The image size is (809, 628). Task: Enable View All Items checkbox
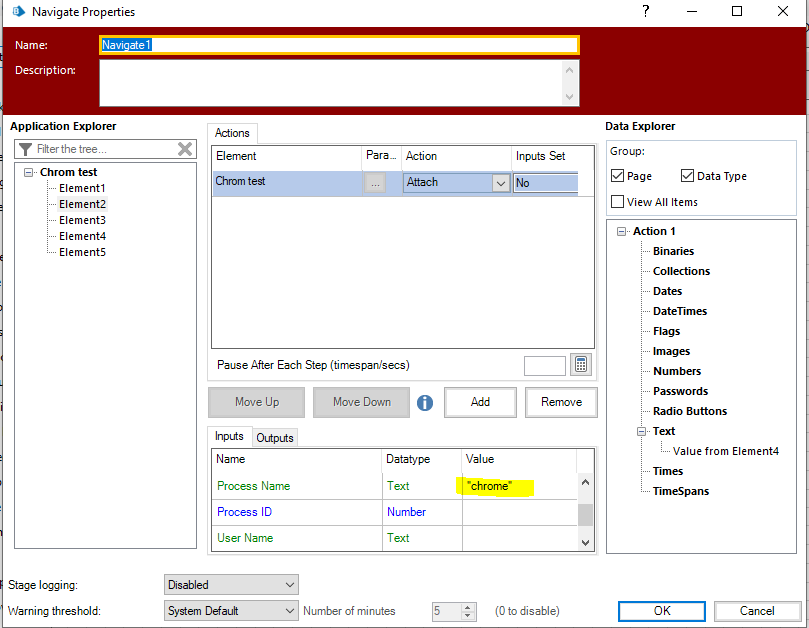click(x=618, y=202)
